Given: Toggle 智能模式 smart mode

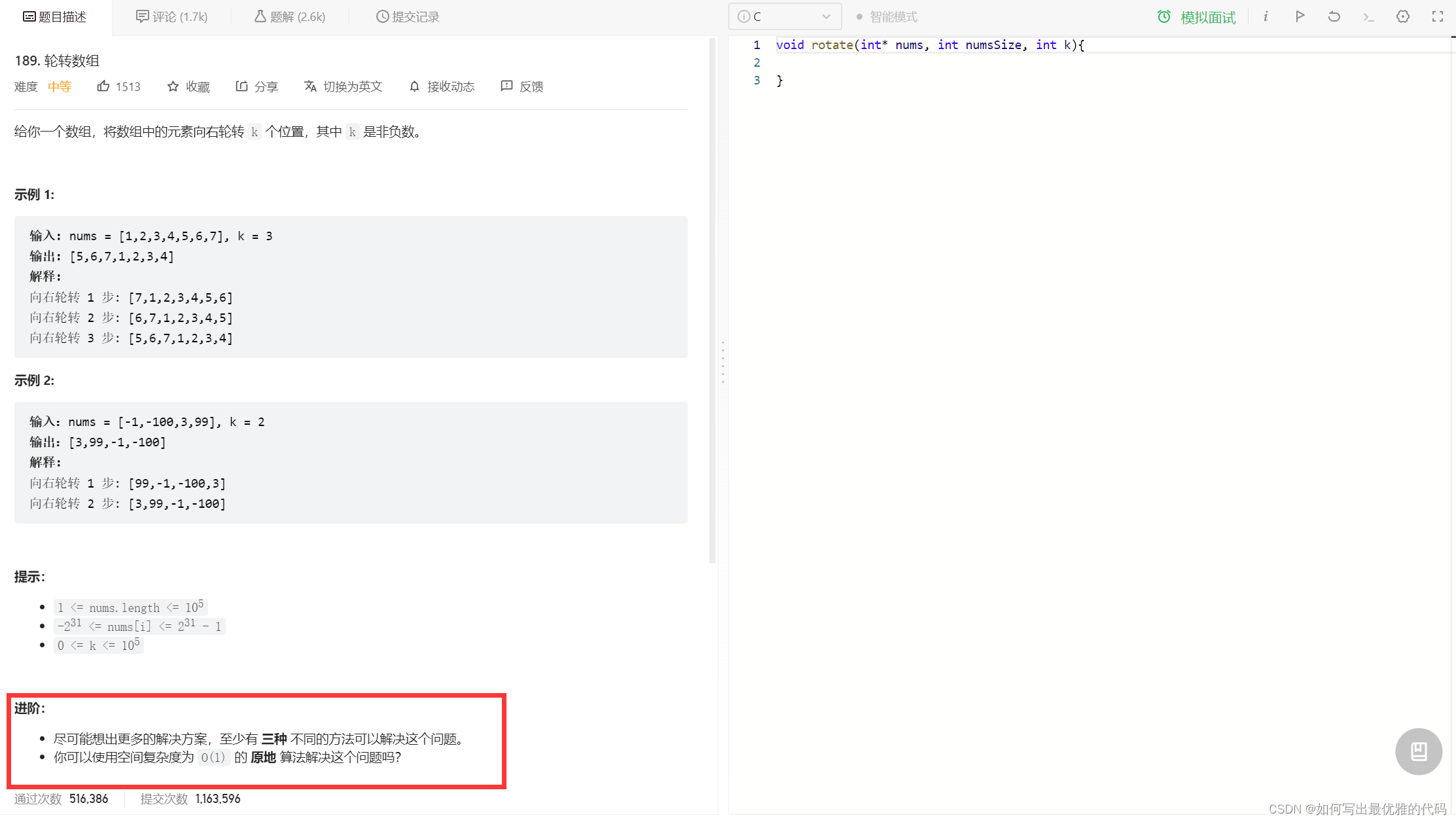Looking at the screenshot, I should (x=887, y=17).
